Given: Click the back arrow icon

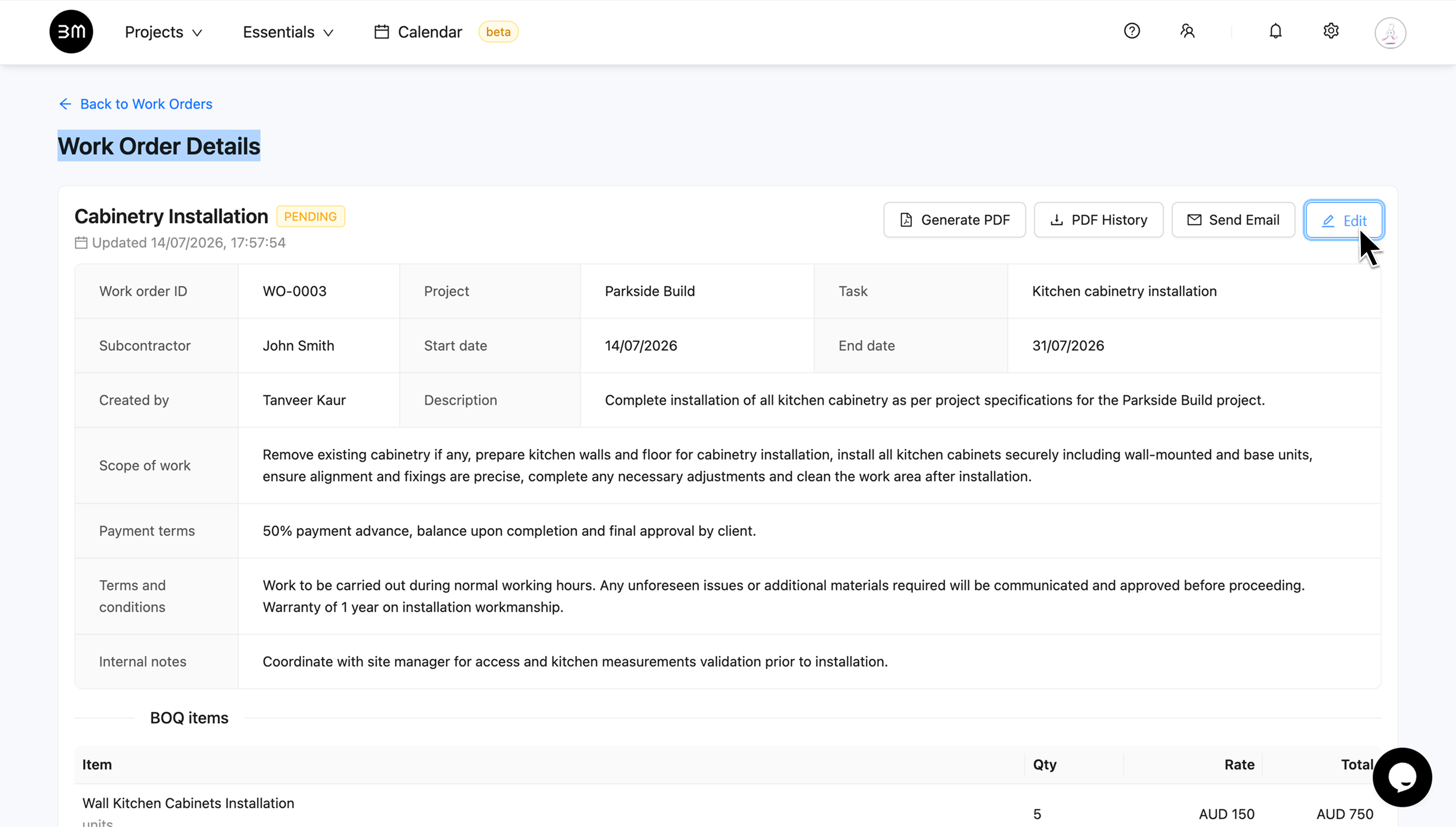Looking at the screenshot, I should click(65, 104).
